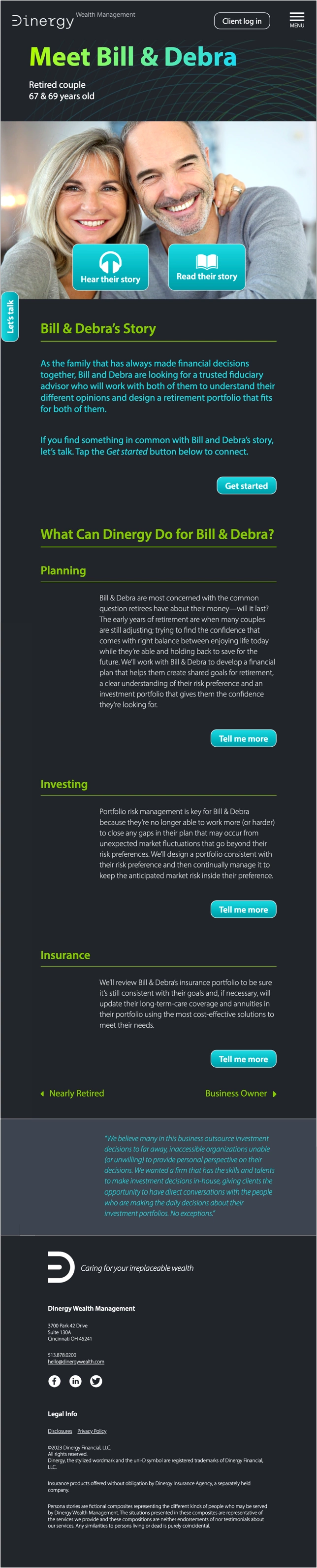Open the Disclosures page
Image resolution: width=317 pixels, height=1568 pixels.
click(59, 1431)
